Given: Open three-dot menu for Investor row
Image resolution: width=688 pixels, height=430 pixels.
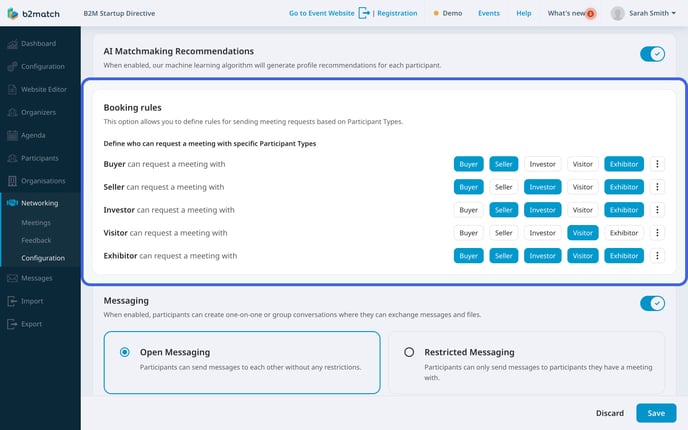Looking at the screenshot, I should coord(657,210).
